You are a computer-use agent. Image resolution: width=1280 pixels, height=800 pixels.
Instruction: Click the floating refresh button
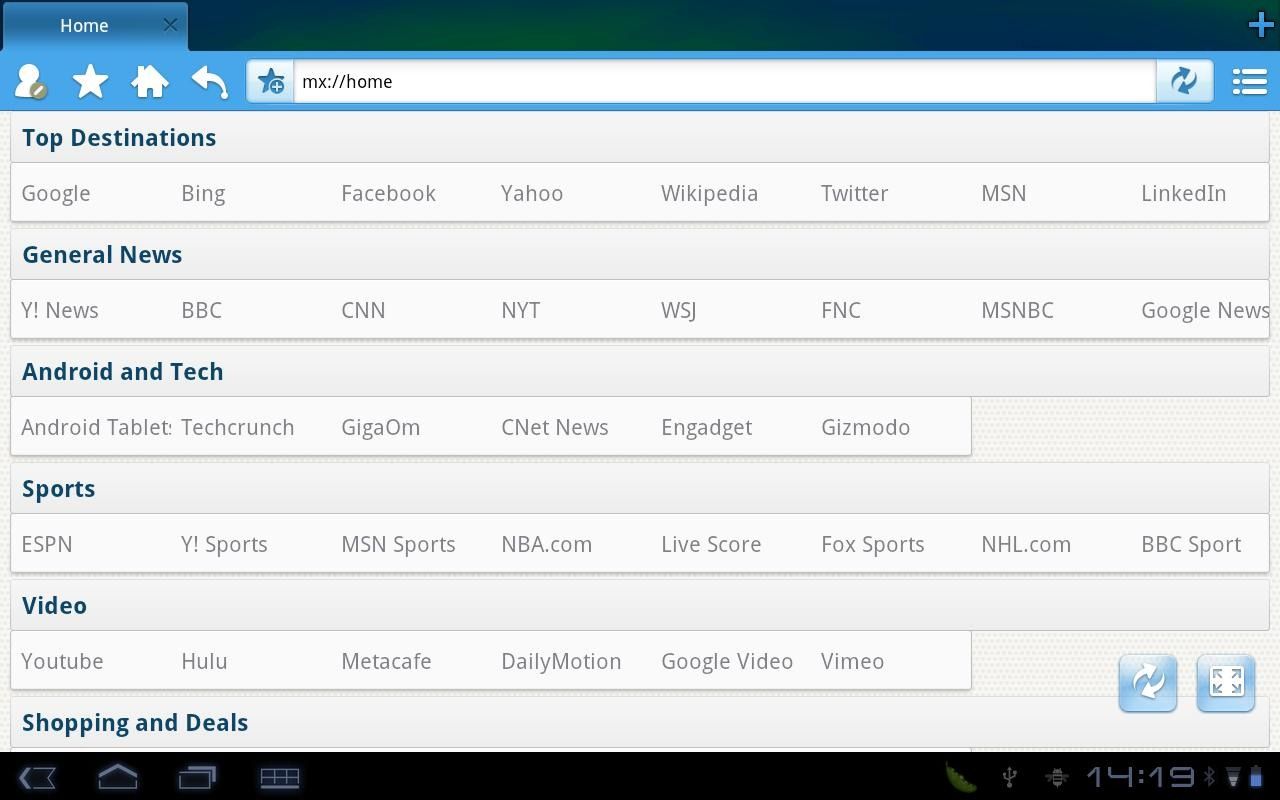pyautogui.click(x=1147, y=682)
